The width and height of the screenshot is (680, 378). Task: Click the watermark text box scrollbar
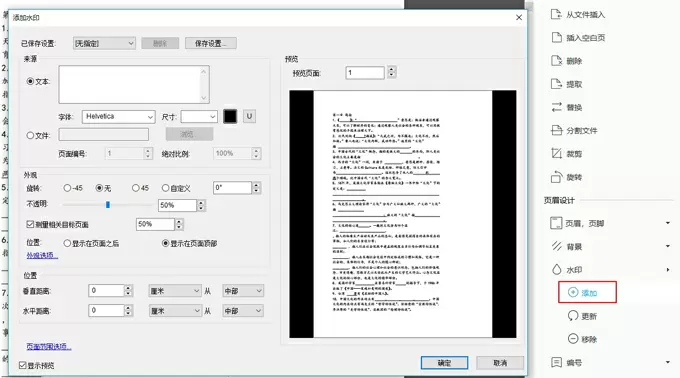pos(204,85)
